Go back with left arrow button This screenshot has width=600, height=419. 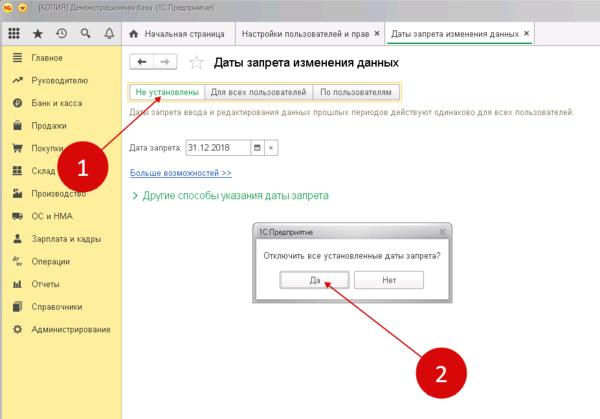pyautogui.click(x=142, y=62)
